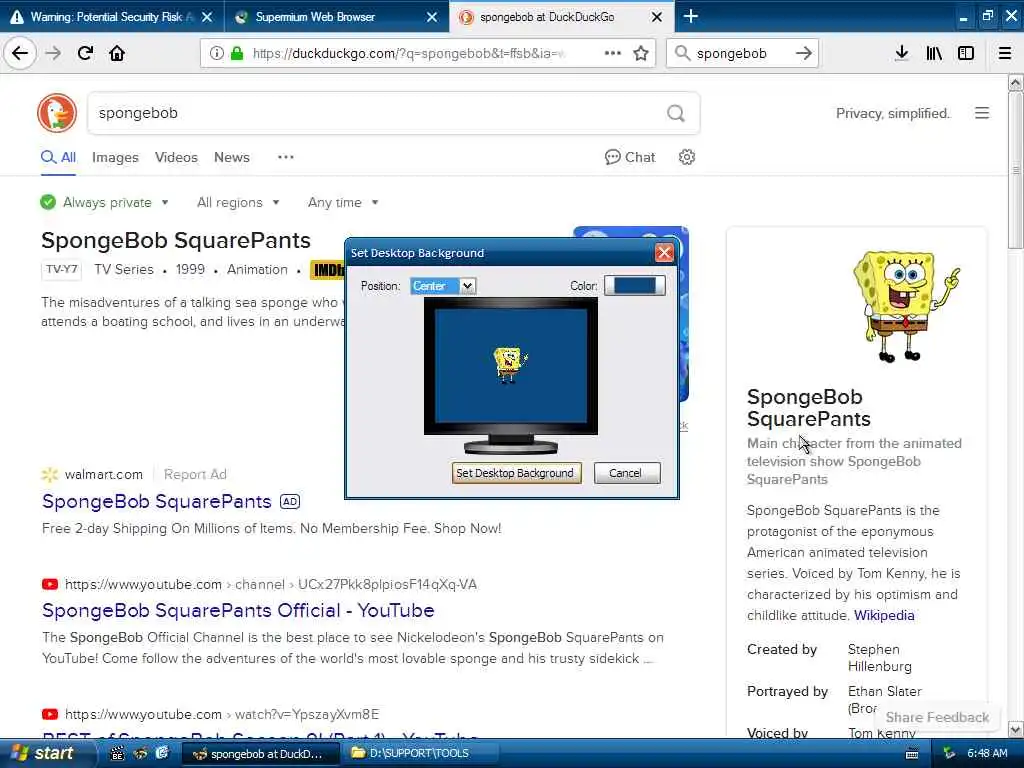Open SpongeBob SquarePants Official YouTube result
The height and width of the screenshot is (768, 1024).
tap(238, 611)
